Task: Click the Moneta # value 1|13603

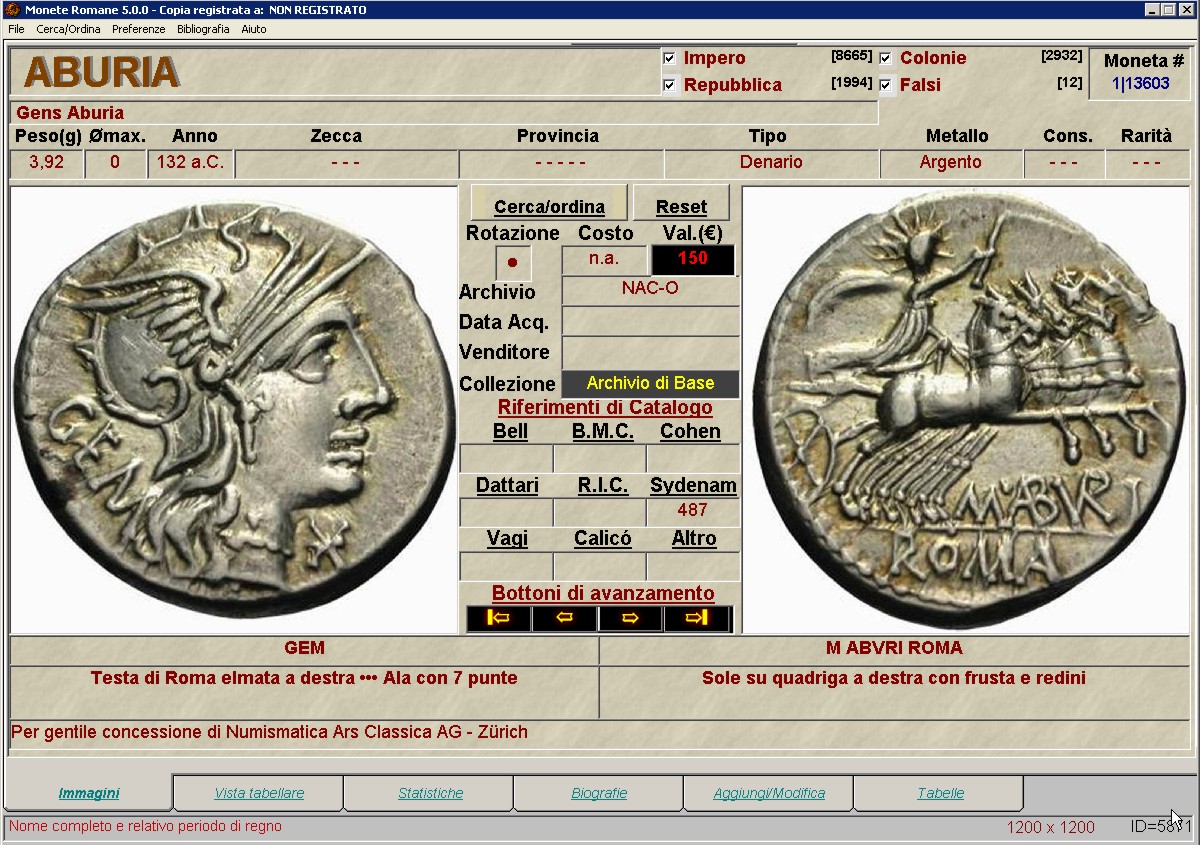Action: tap(1140, 84)
